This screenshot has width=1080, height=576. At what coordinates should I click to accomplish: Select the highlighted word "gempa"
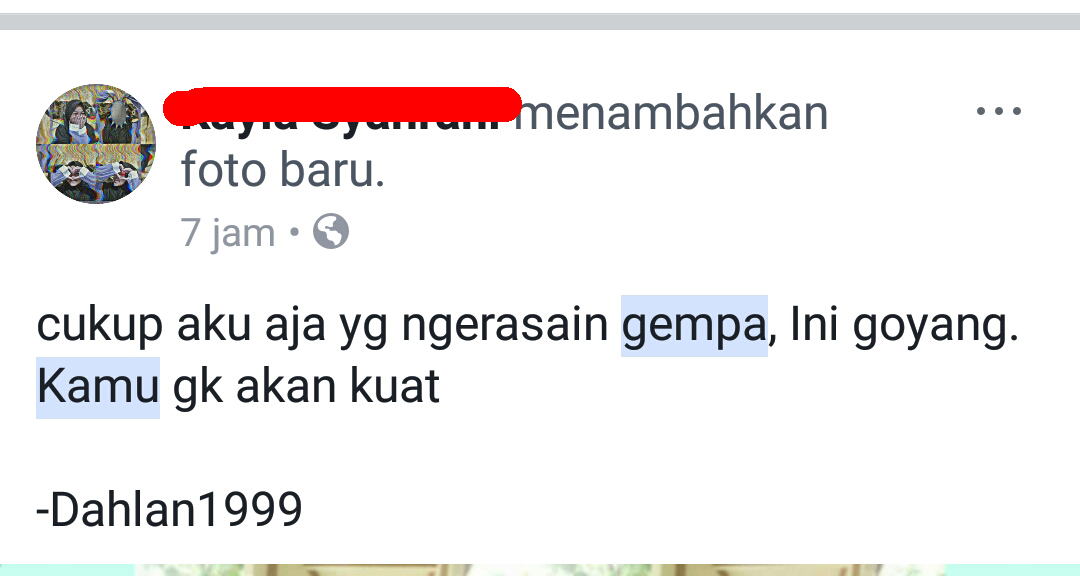click(694, 326)
